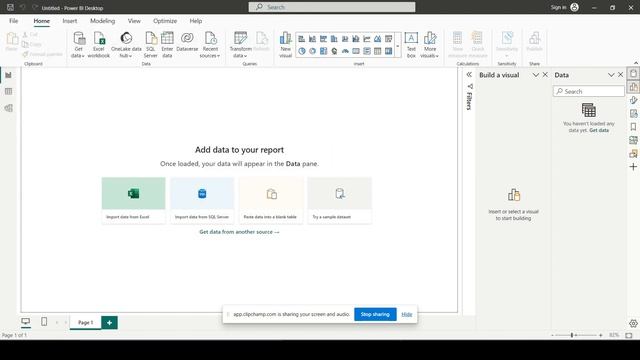Open the settings gear at bottom right
Image resolution: width=640 pixels, height=360 pixels.
tap(633, 323)
